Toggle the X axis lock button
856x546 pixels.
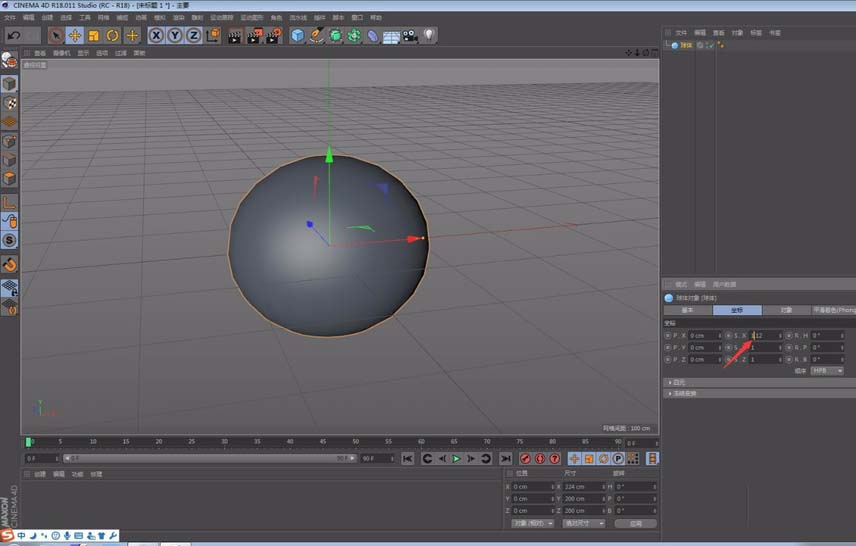pos(157,36)
